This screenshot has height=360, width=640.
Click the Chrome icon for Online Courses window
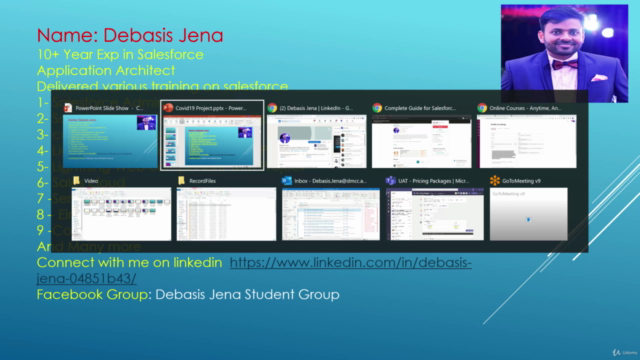(x=482, y=108)
